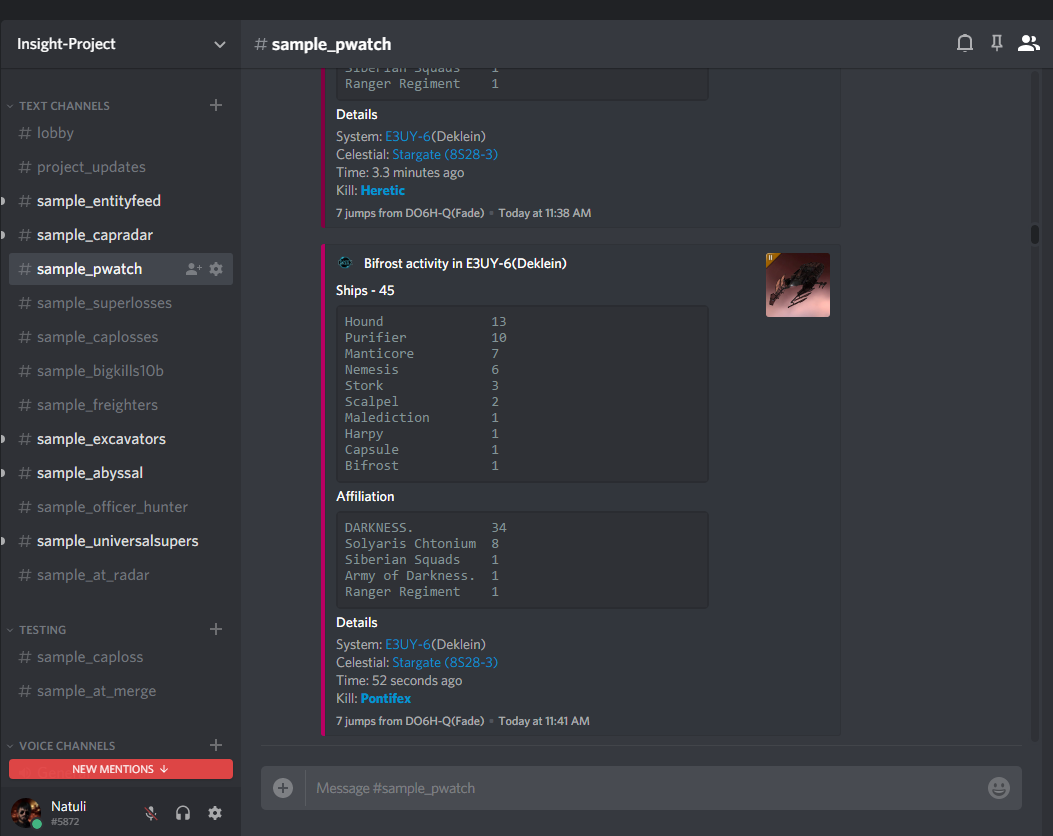The height and width of the screenshot is (836, 1053).
Task: Open the Pontifex kill link
Action: (x=385, y=699)
